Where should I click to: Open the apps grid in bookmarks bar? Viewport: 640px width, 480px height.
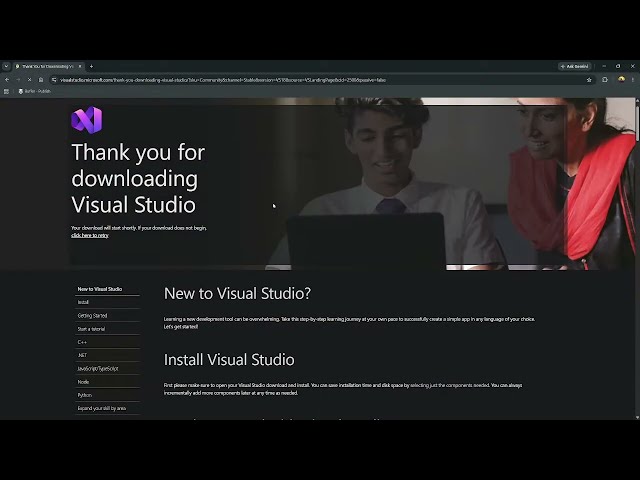point(6,91)
